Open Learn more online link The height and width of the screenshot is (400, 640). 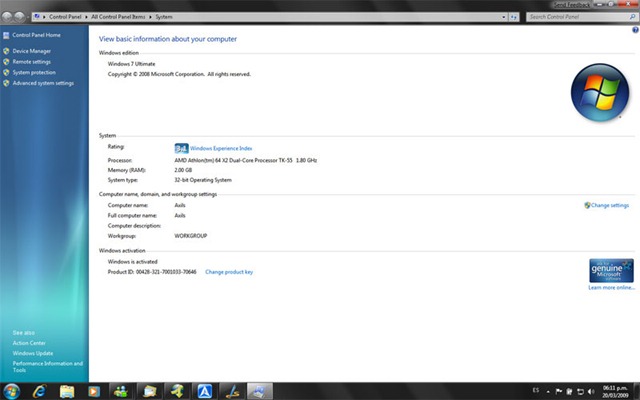pyautogui.click(x=611, y=287)
